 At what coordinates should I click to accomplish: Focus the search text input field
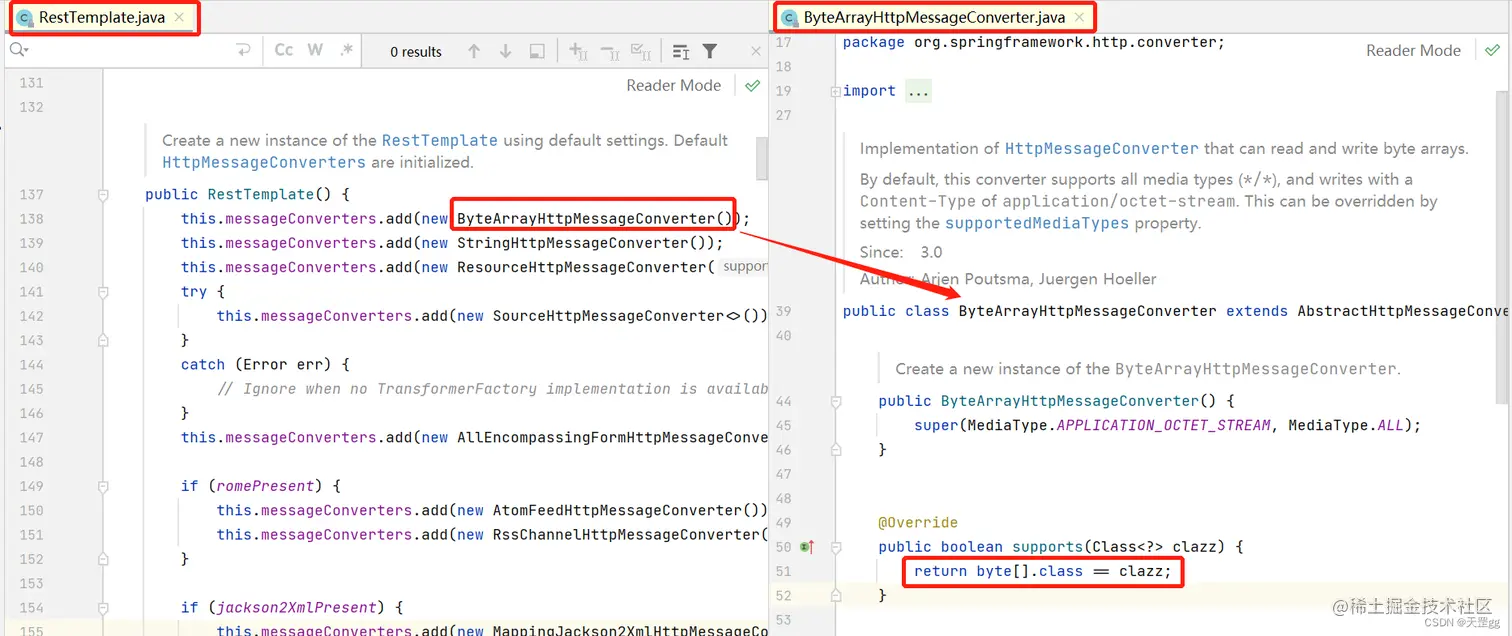(130, 51)
